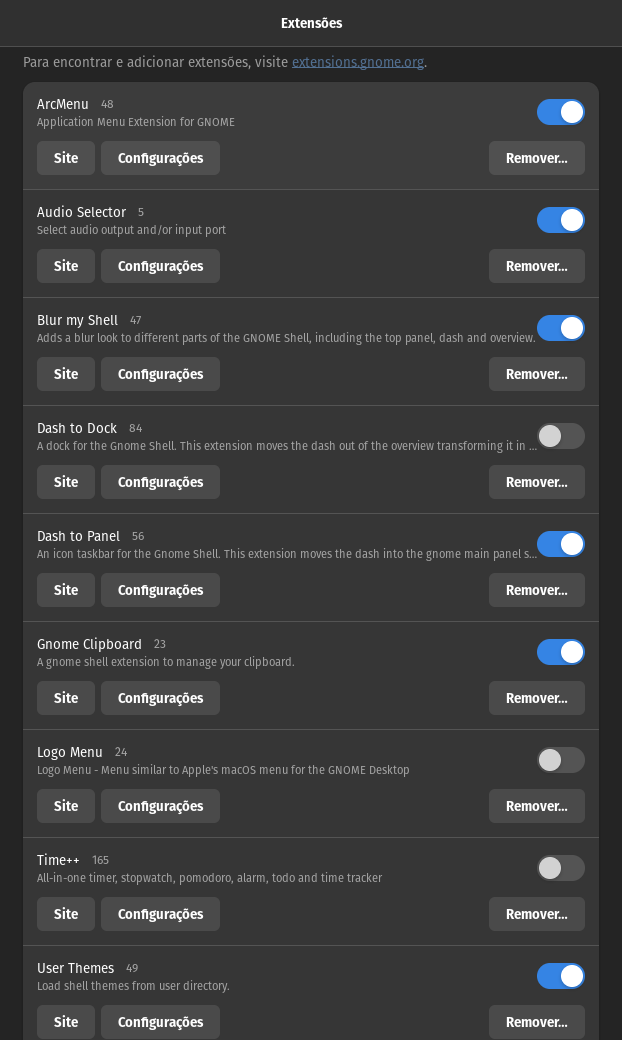The width and height of the screenshot is (622, 1040).
Task: Turn off the Audio Selector switch
Action: [560, 220]
